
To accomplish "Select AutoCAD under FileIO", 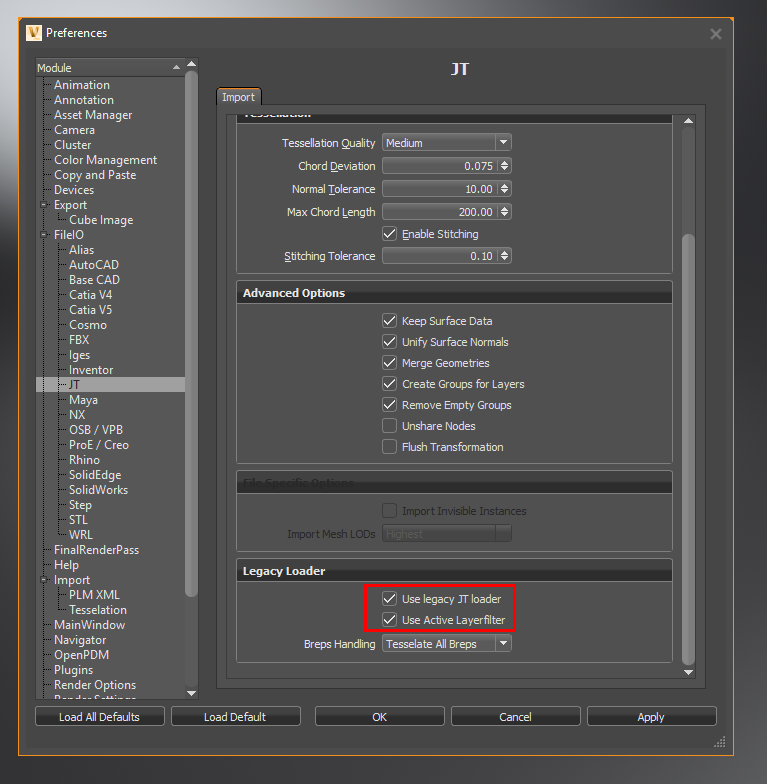I will (x=94, y=265).
